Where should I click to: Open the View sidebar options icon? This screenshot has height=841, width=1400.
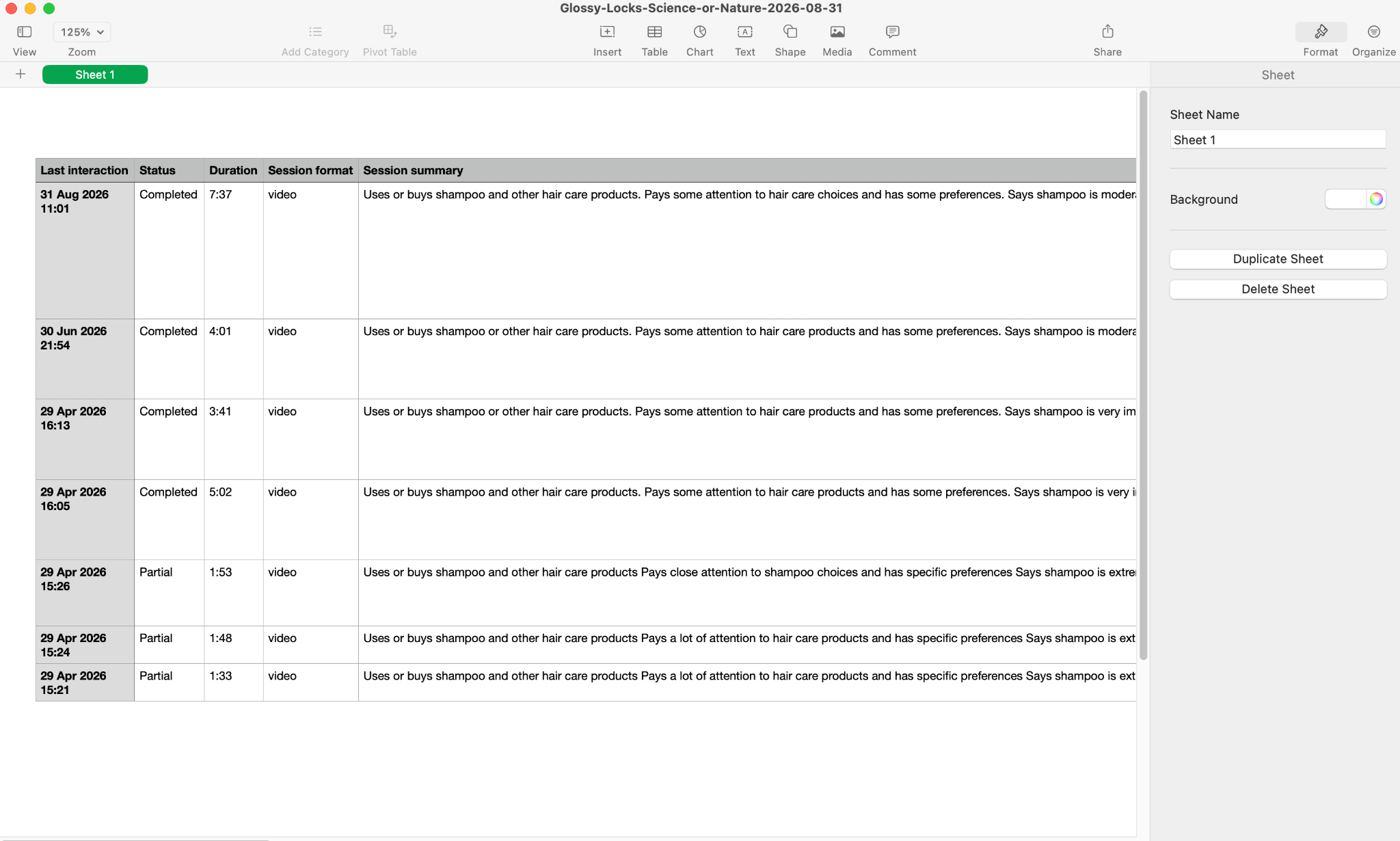coord(24,32)
